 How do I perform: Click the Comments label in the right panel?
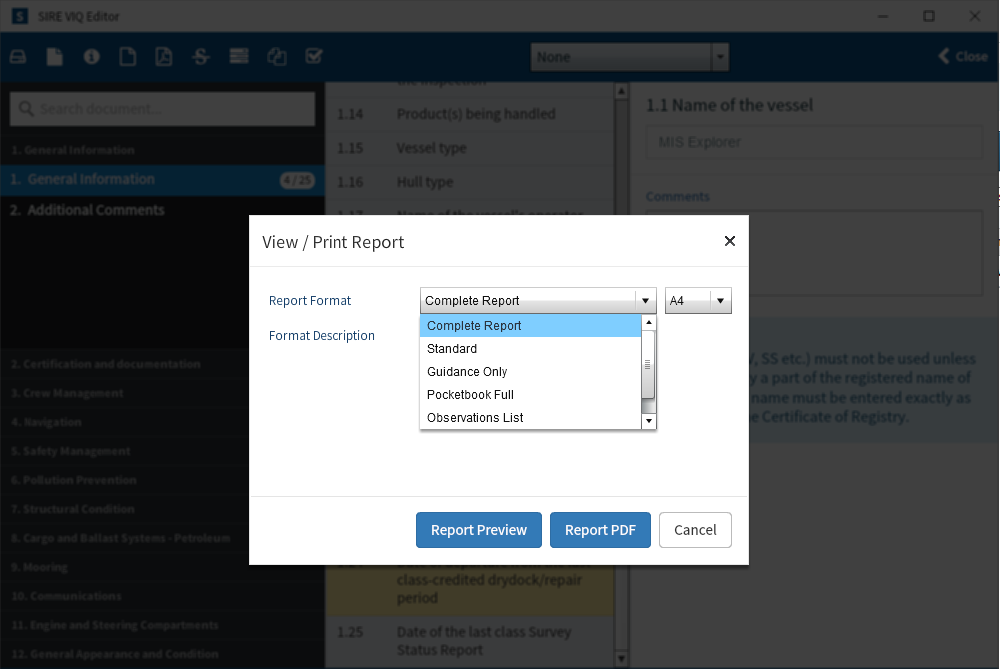677,196
